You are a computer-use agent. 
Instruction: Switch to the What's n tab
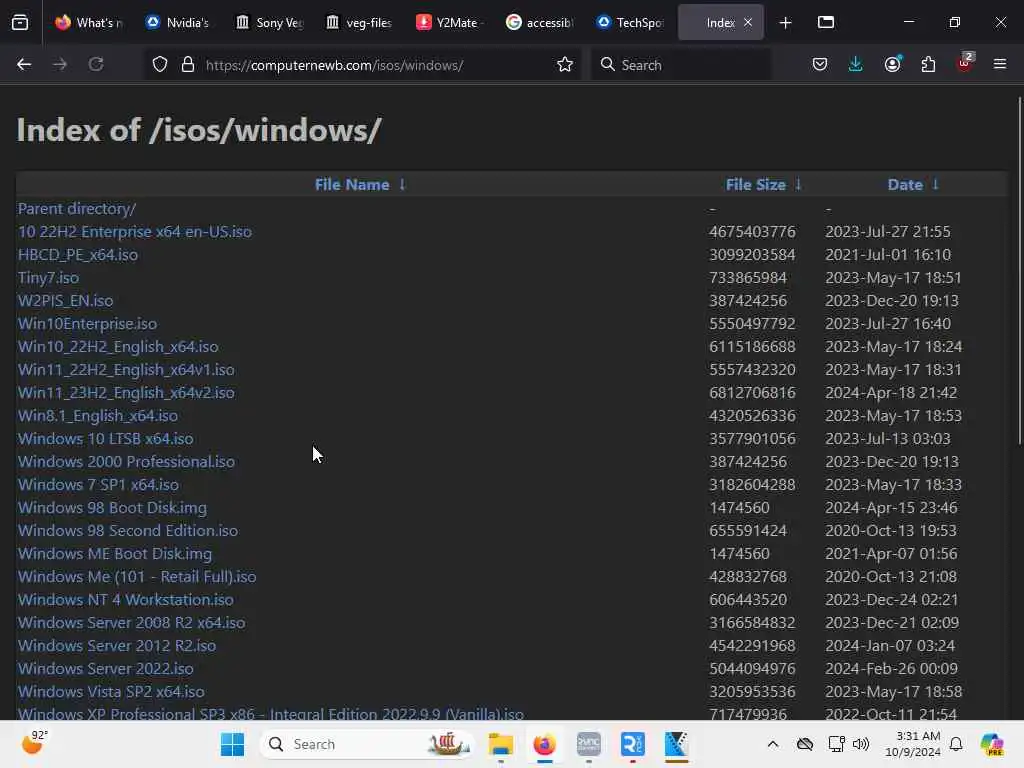(x=89, y=23)
